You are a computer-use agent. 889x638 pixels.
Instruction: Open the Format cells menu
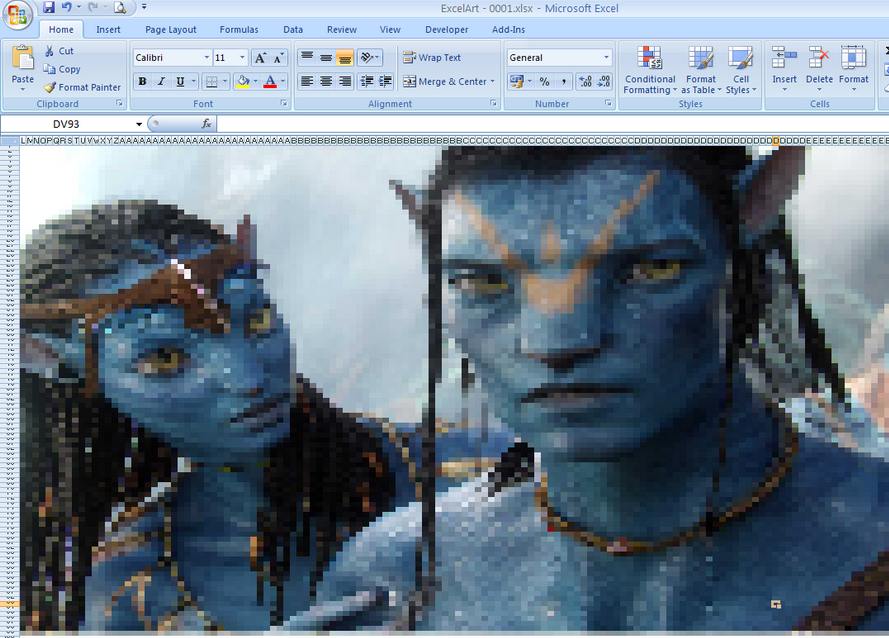[x=853, y=69]
